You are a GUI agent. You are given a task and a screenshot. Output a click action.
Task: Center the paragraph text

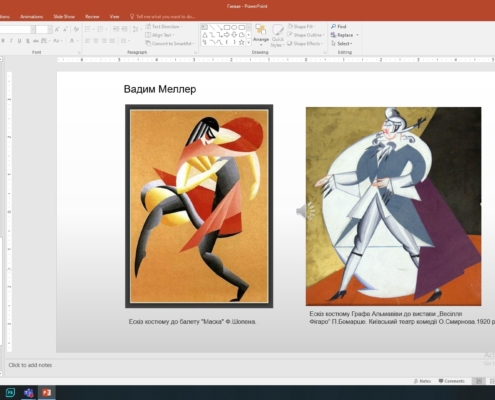point(96,41)
